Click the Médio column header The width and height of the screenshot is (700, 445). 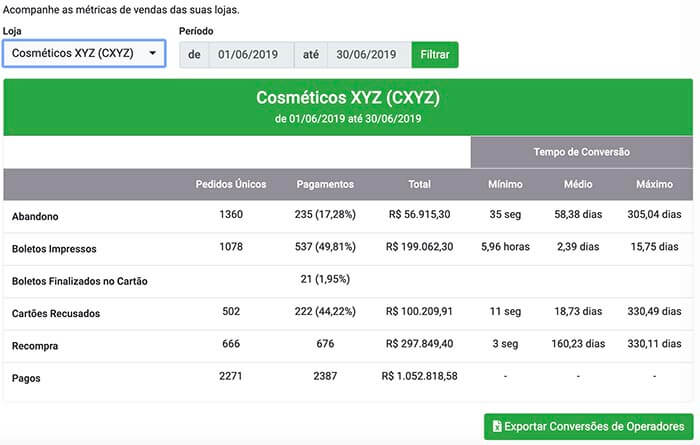tap(578, 184)
